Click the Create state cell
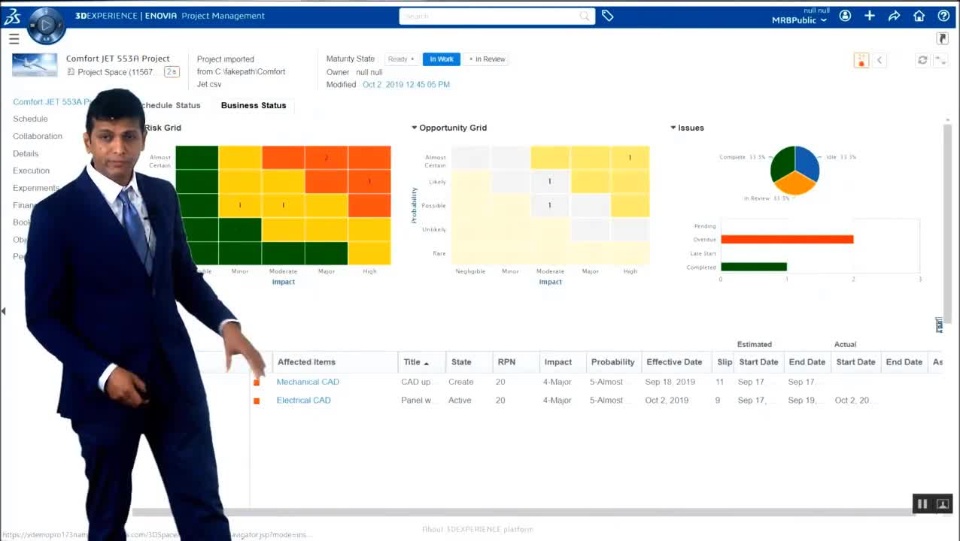Screen dimensions: 960x541 (460, 382)
